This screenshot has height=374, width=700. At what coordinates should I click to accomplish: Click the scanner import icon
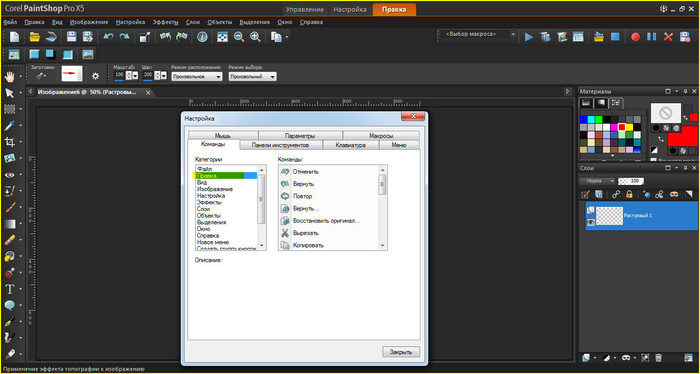pos(51,37)
